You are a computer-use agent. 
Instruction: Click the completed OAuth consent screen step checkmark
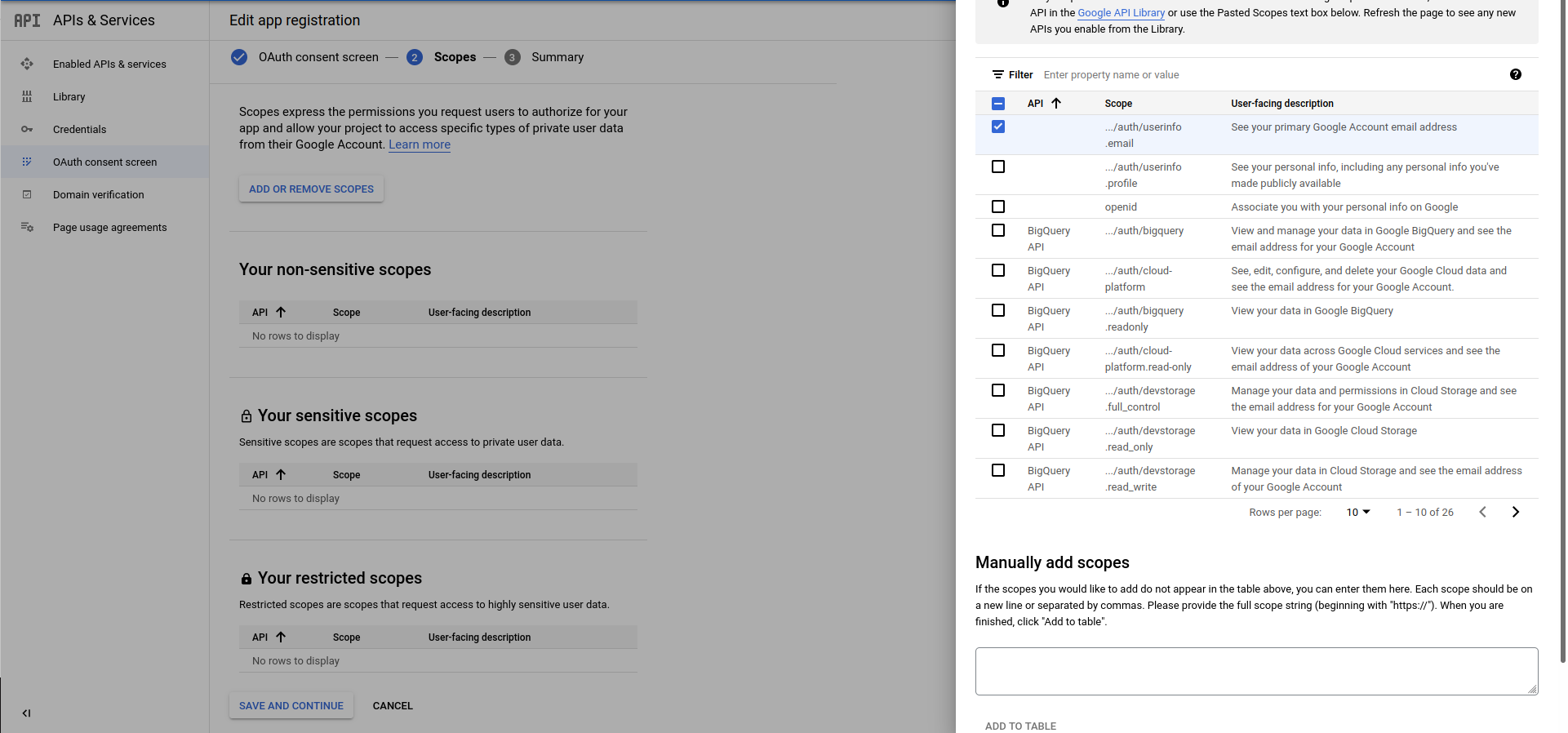(x=239, y=57)
